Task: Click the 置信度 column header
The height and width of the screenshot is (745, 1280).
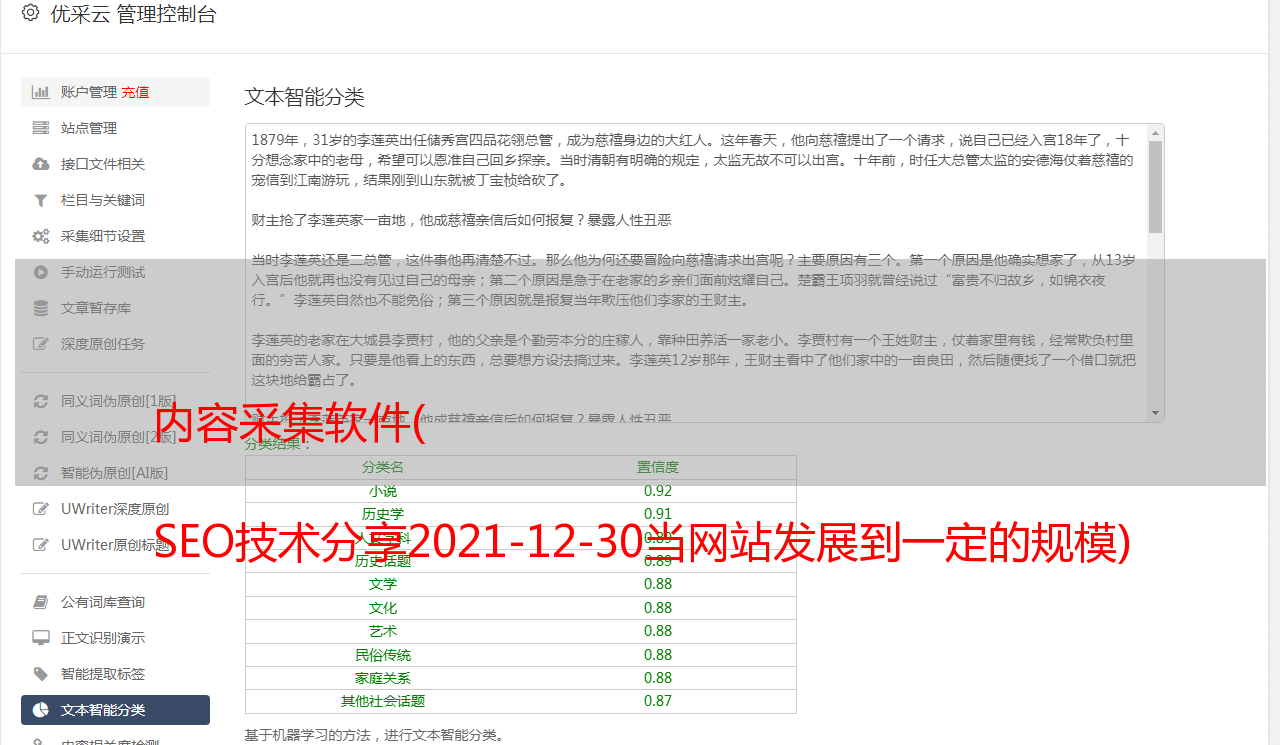Action: click(x=658, y=467)
